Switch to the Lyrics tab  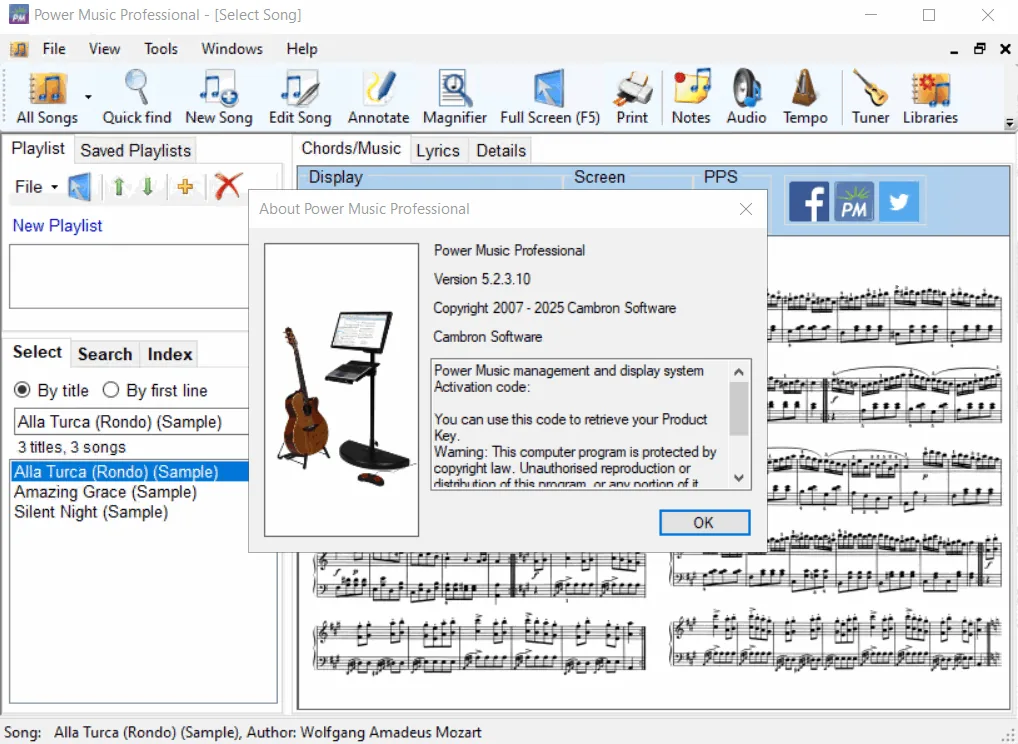[438, 151]
